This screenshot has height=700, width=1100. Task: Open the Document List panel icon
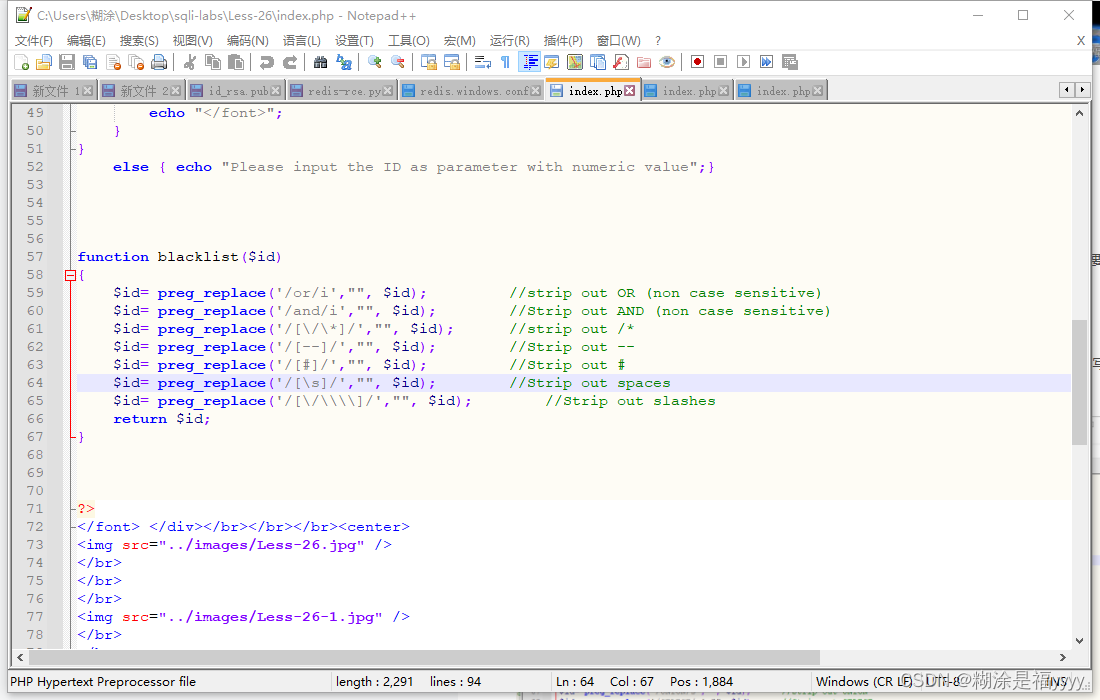pyautogui.click(x=598, y=62)
